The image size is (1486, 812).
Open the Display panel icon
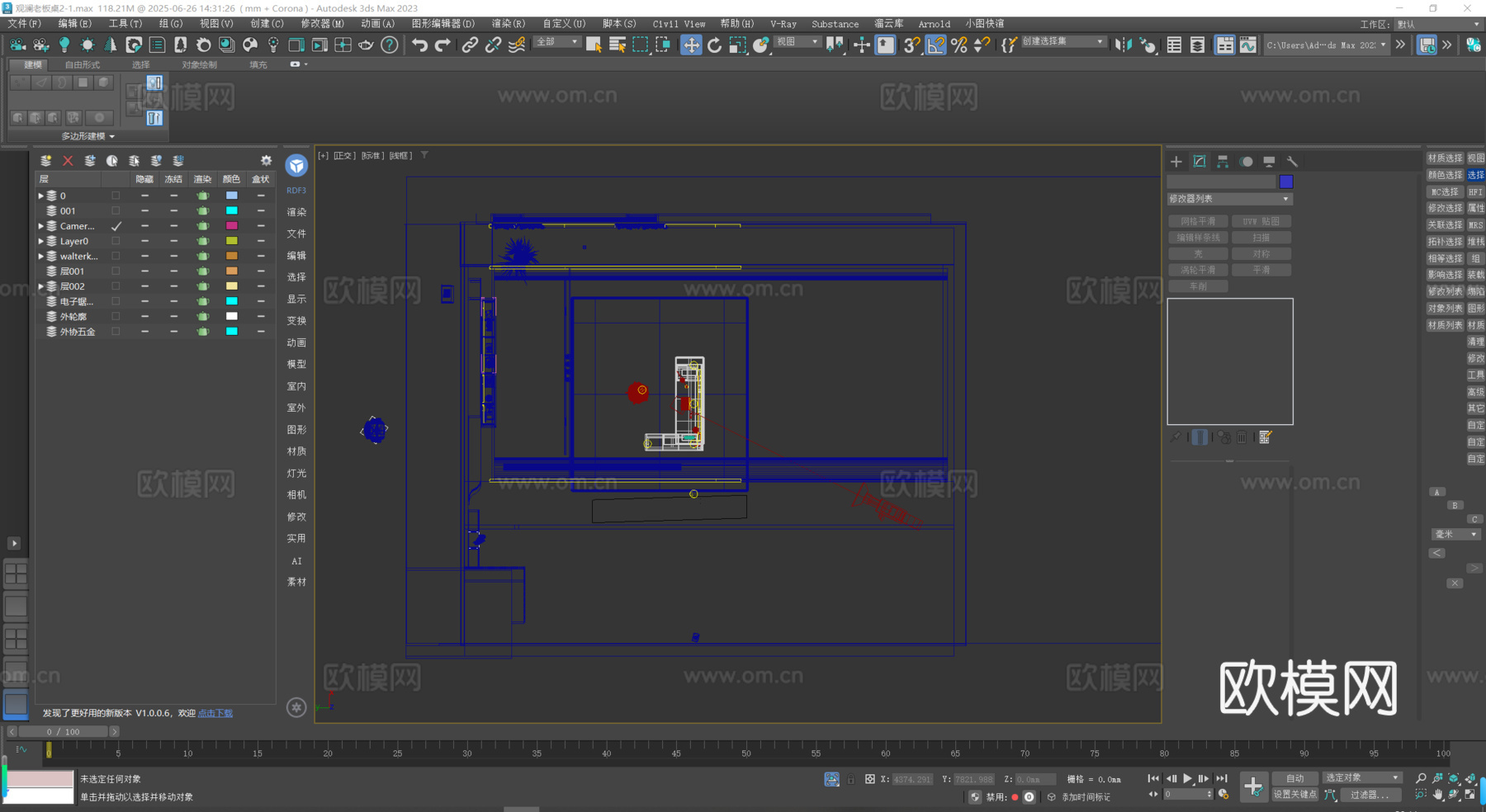(x=1269, y=161)
